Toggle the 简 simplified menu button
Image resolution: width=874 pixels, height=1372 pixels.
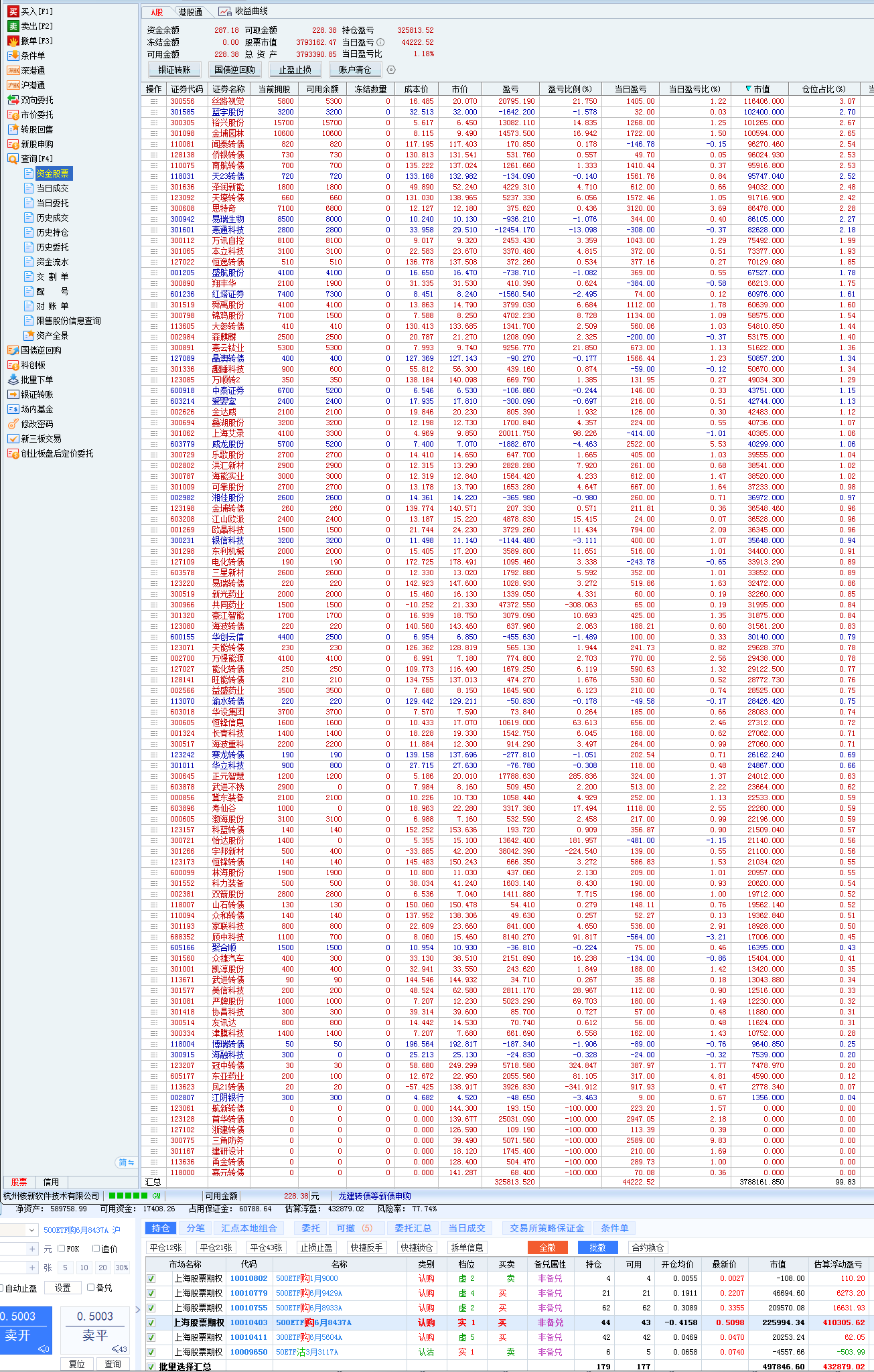[x=127, y=1162]
